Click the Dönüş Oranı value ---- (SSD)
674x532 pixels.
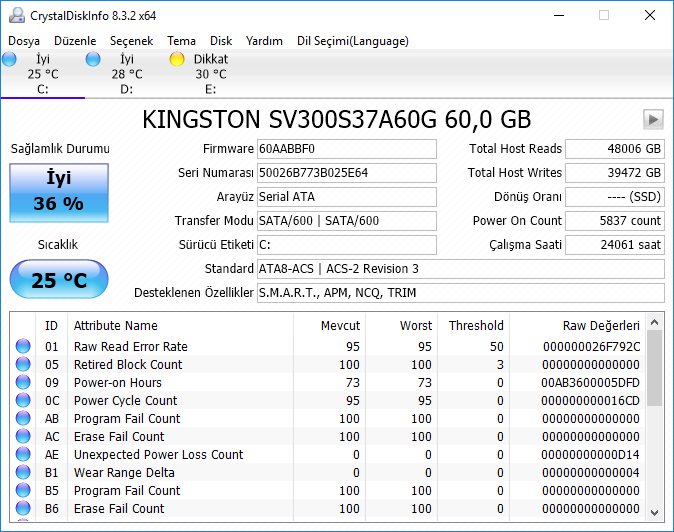pos(615,197)
